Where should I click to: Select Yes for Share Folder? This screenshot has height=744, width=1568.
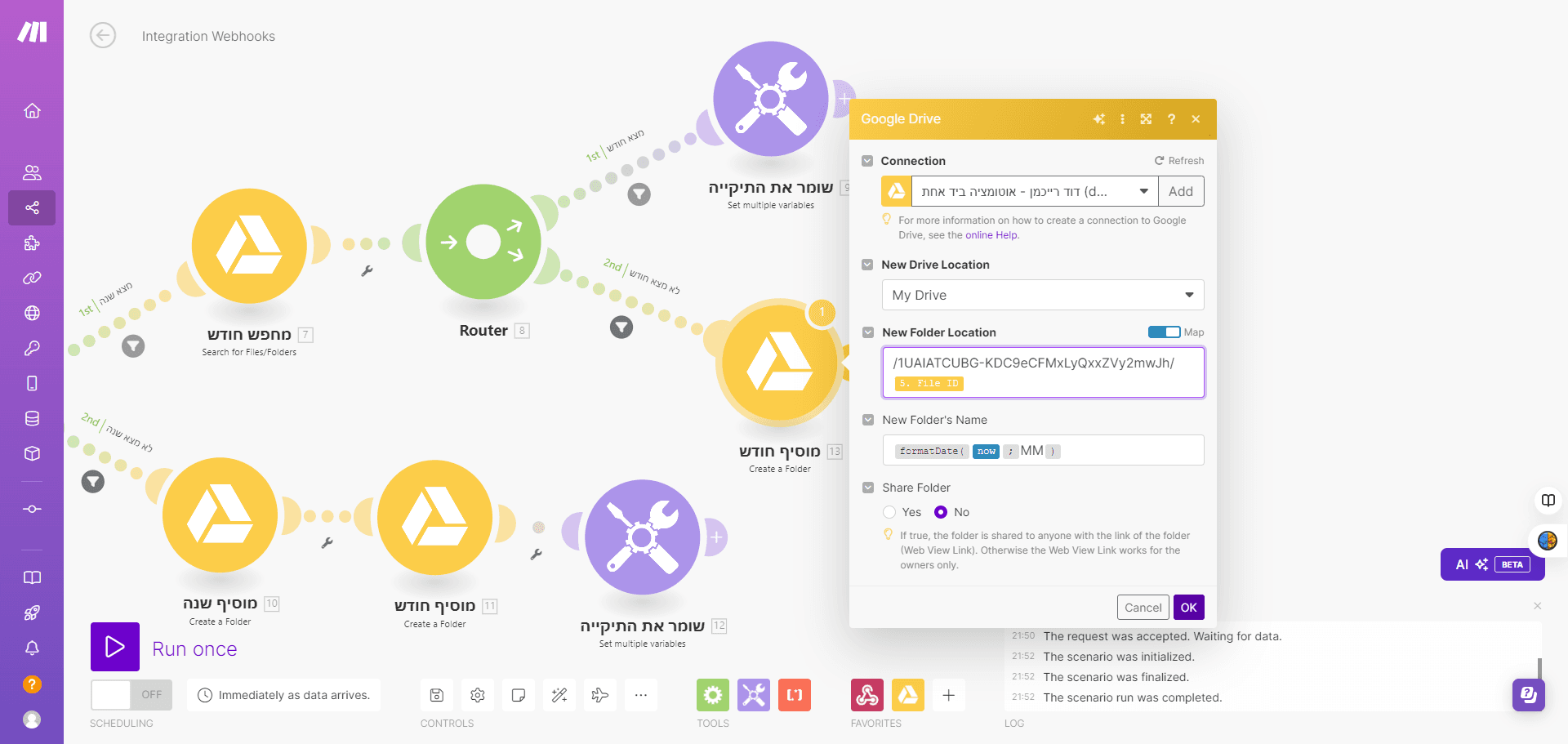pos(889,512)
